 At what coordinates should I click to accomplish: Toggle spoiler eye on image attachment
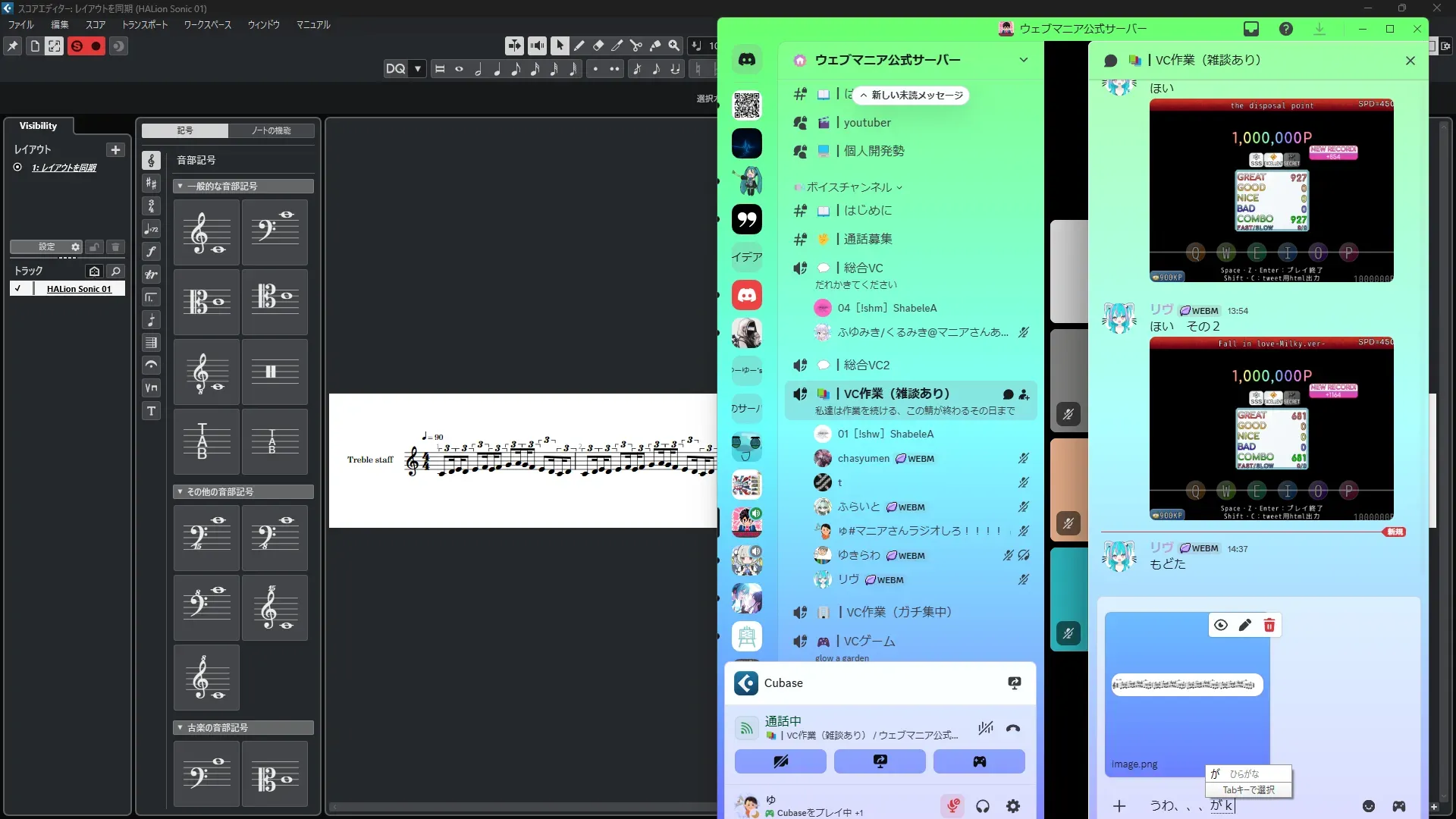1220,625
